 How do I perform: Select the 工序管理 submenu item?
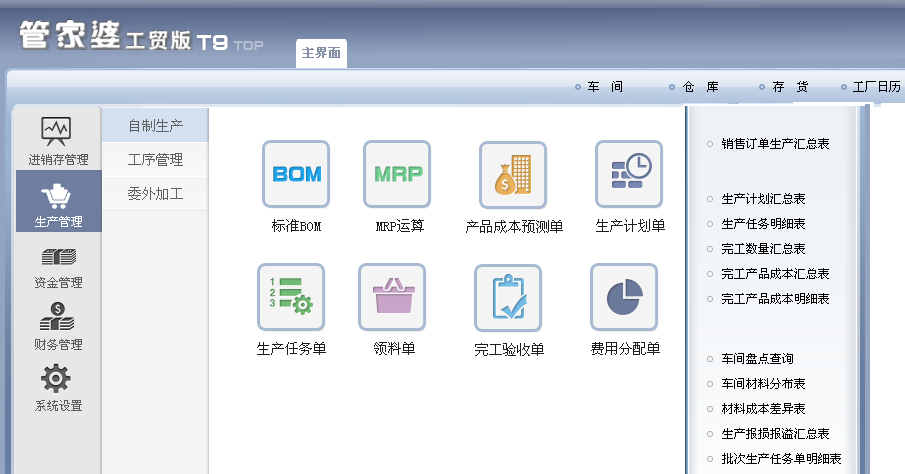pyautogui.click(x=155, y=159)
